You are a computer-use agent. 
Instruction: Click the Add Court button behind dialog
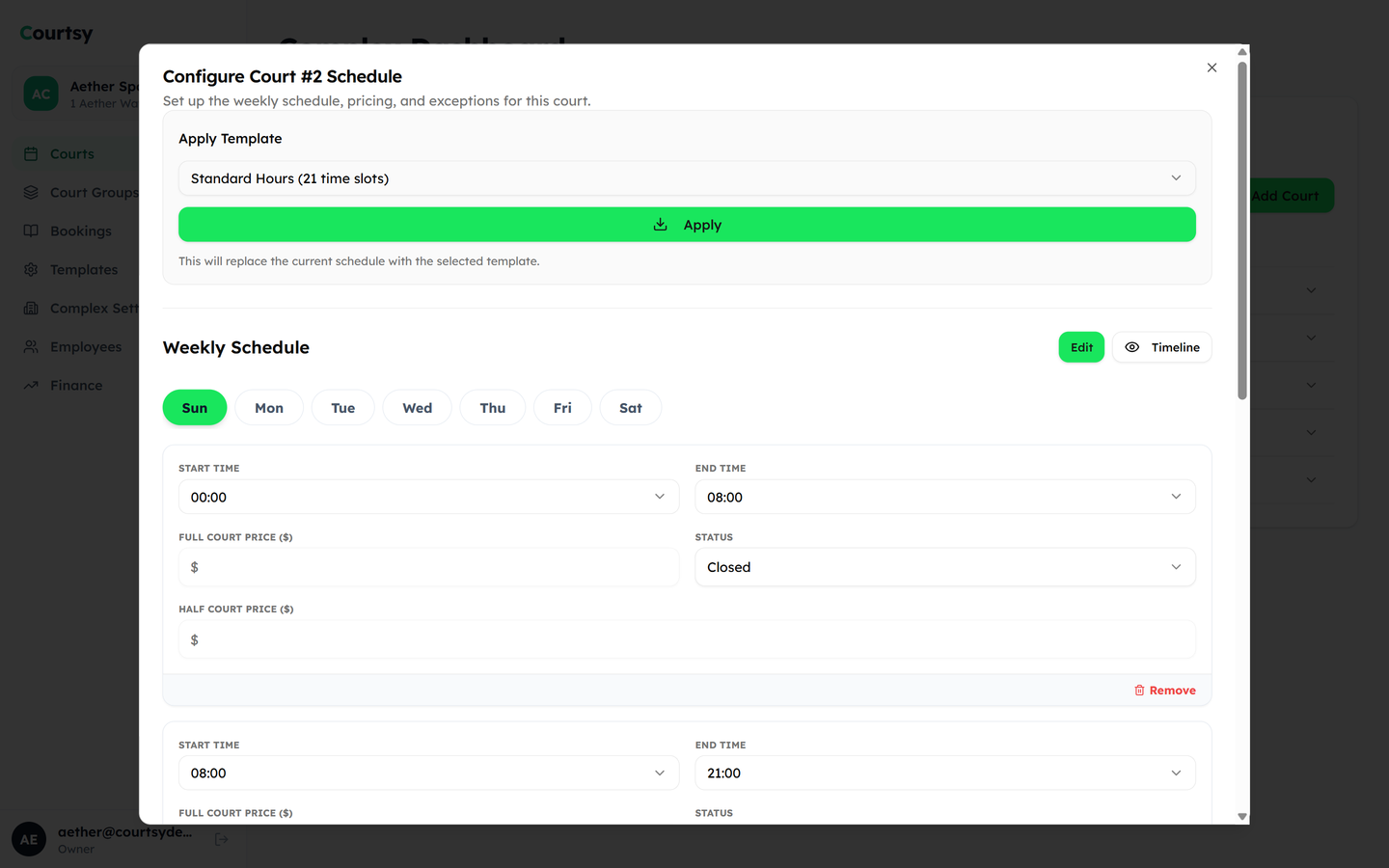(x=1292, y=196)
